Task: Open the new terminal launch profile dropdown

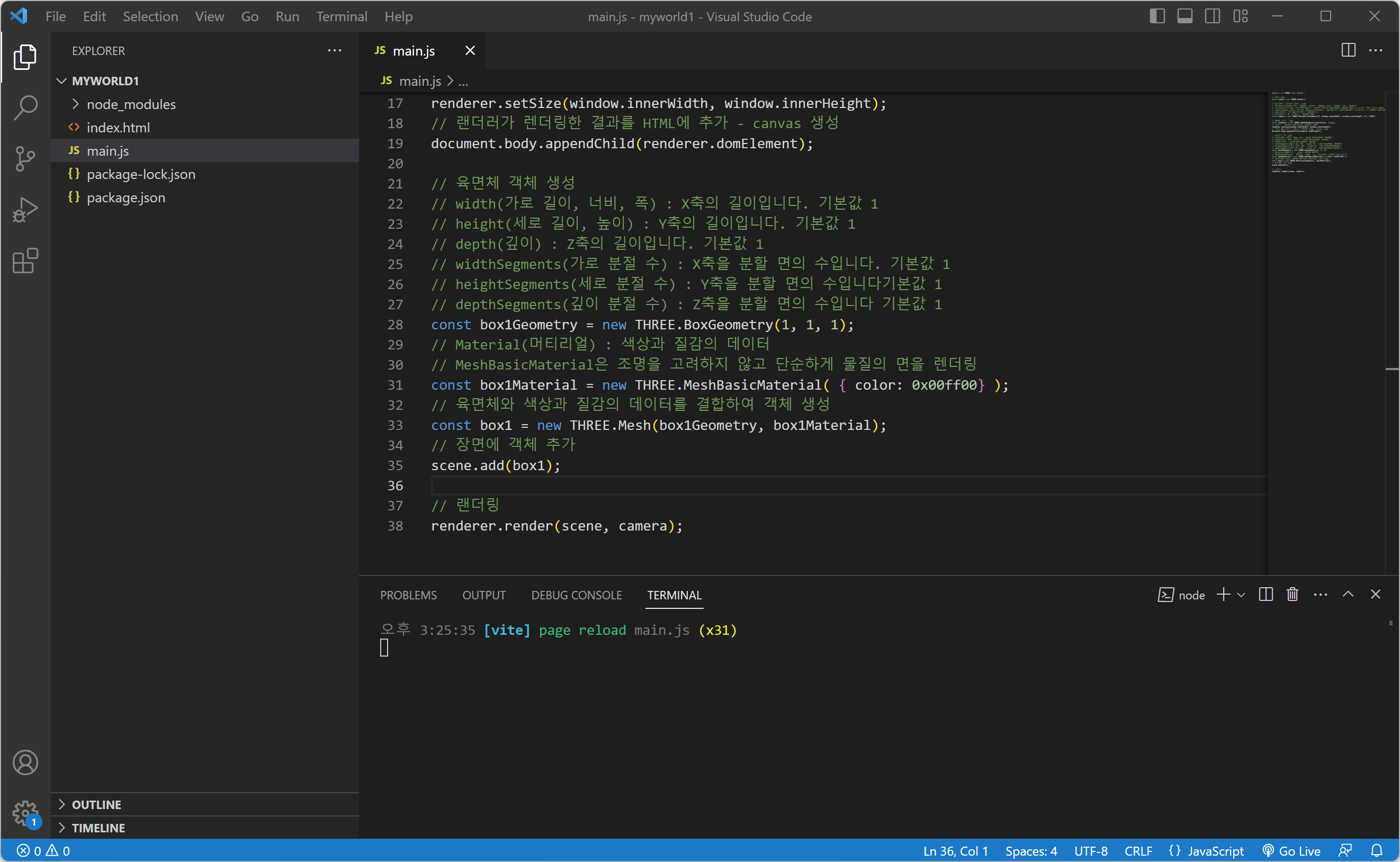Action: pyautogui.click(x=1241, y=595)
